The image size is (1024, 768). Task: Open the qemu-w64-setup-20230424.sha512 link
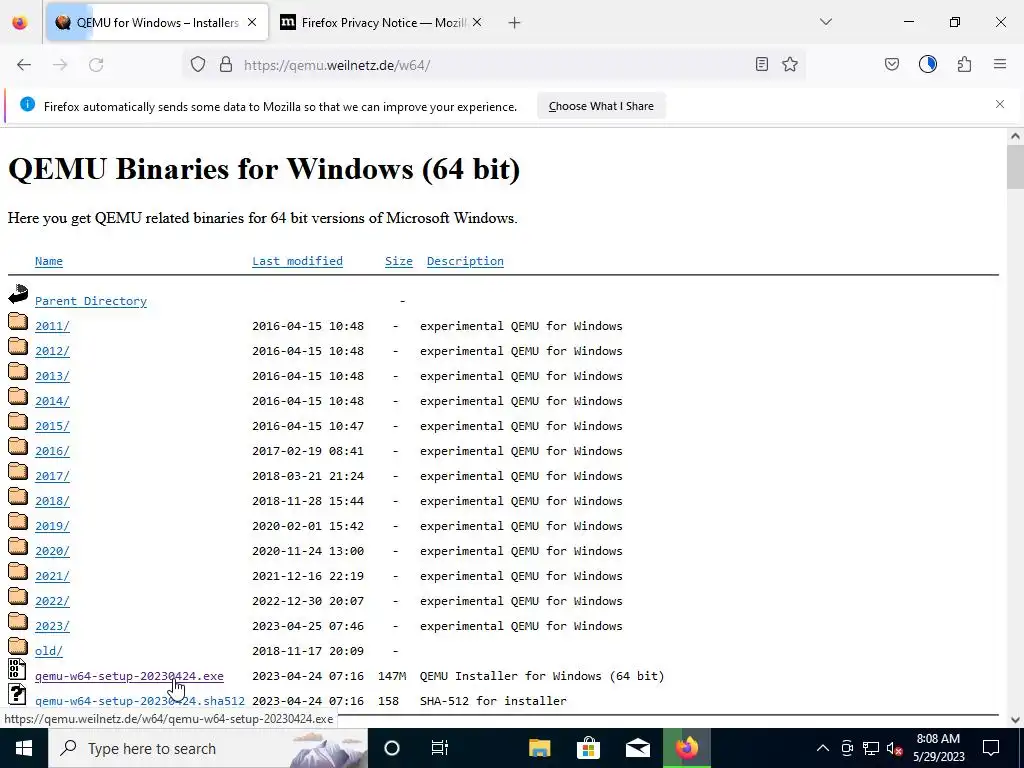coord(140,701)
